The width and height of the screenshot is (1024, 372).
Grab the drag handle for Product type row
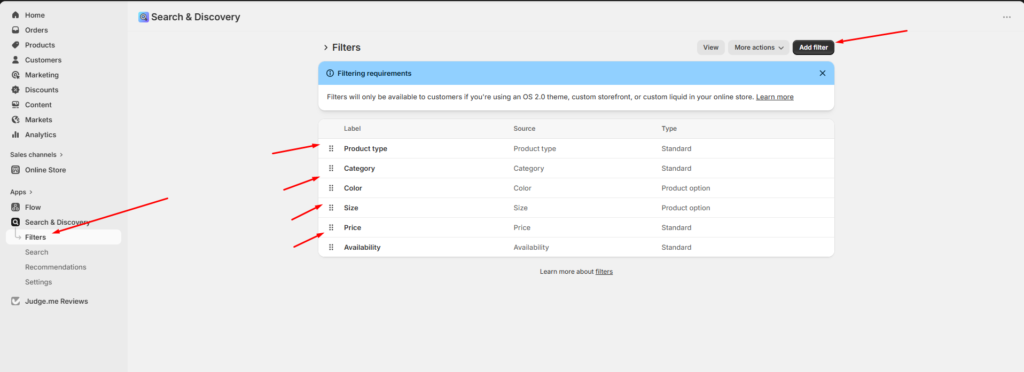(331, 149)
